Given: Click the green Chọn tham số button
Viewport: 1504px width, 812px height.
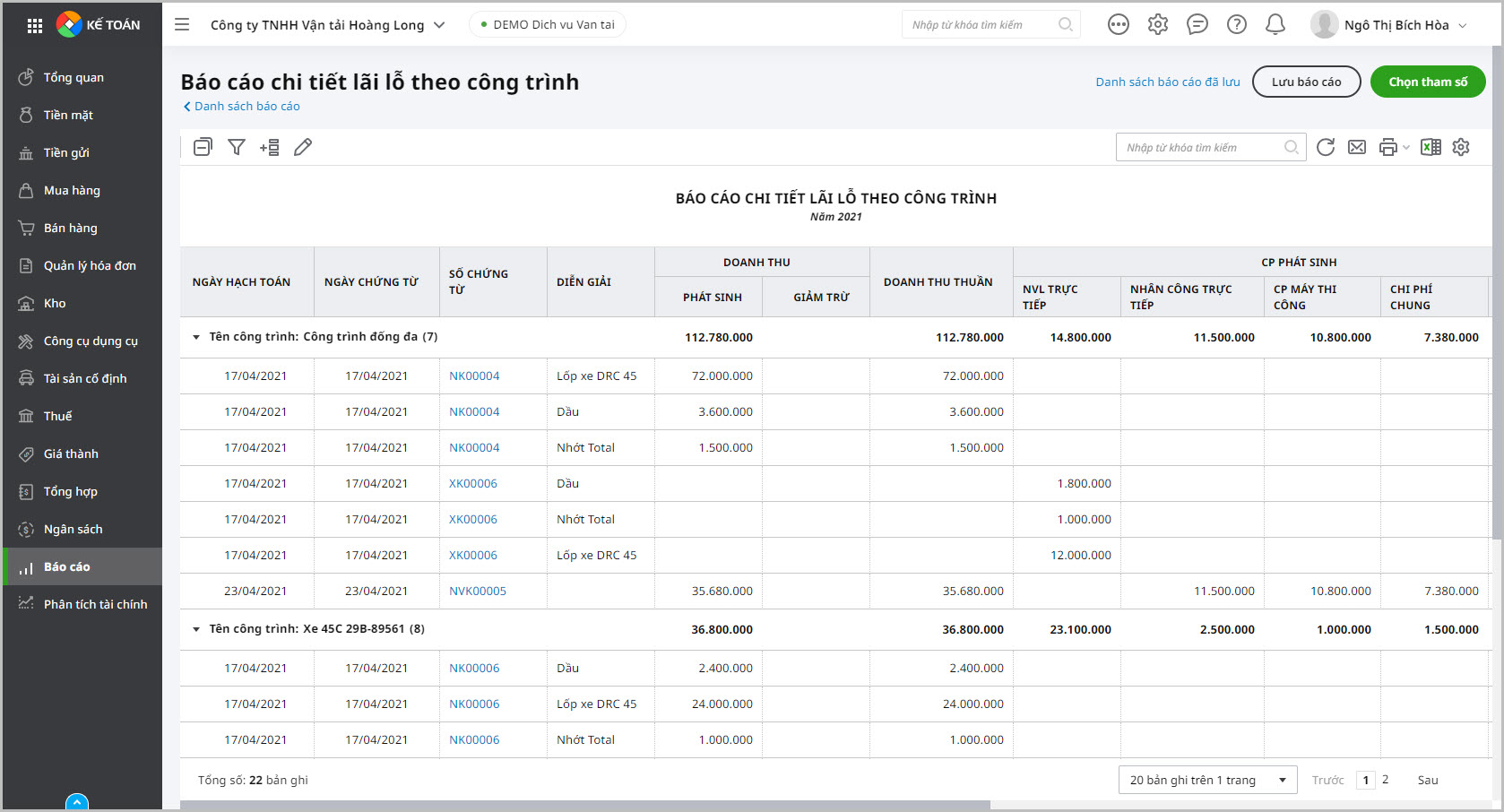Looking at the screenshot, I should point(1427,82).
